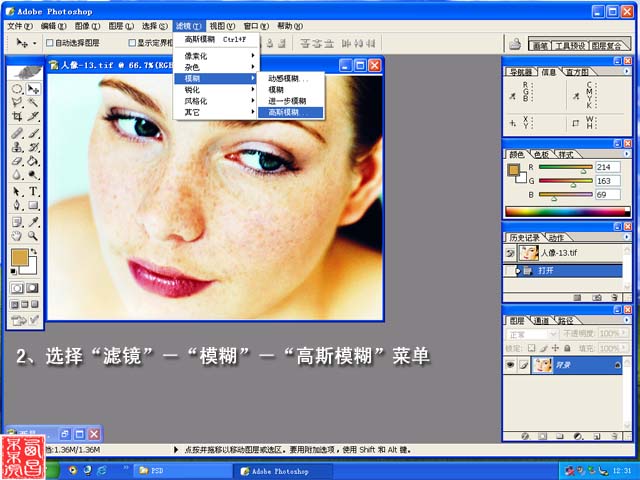Click Adobe Photoshop taskbar button
Viewport: 640px width, 480px height.
[282, 471]
